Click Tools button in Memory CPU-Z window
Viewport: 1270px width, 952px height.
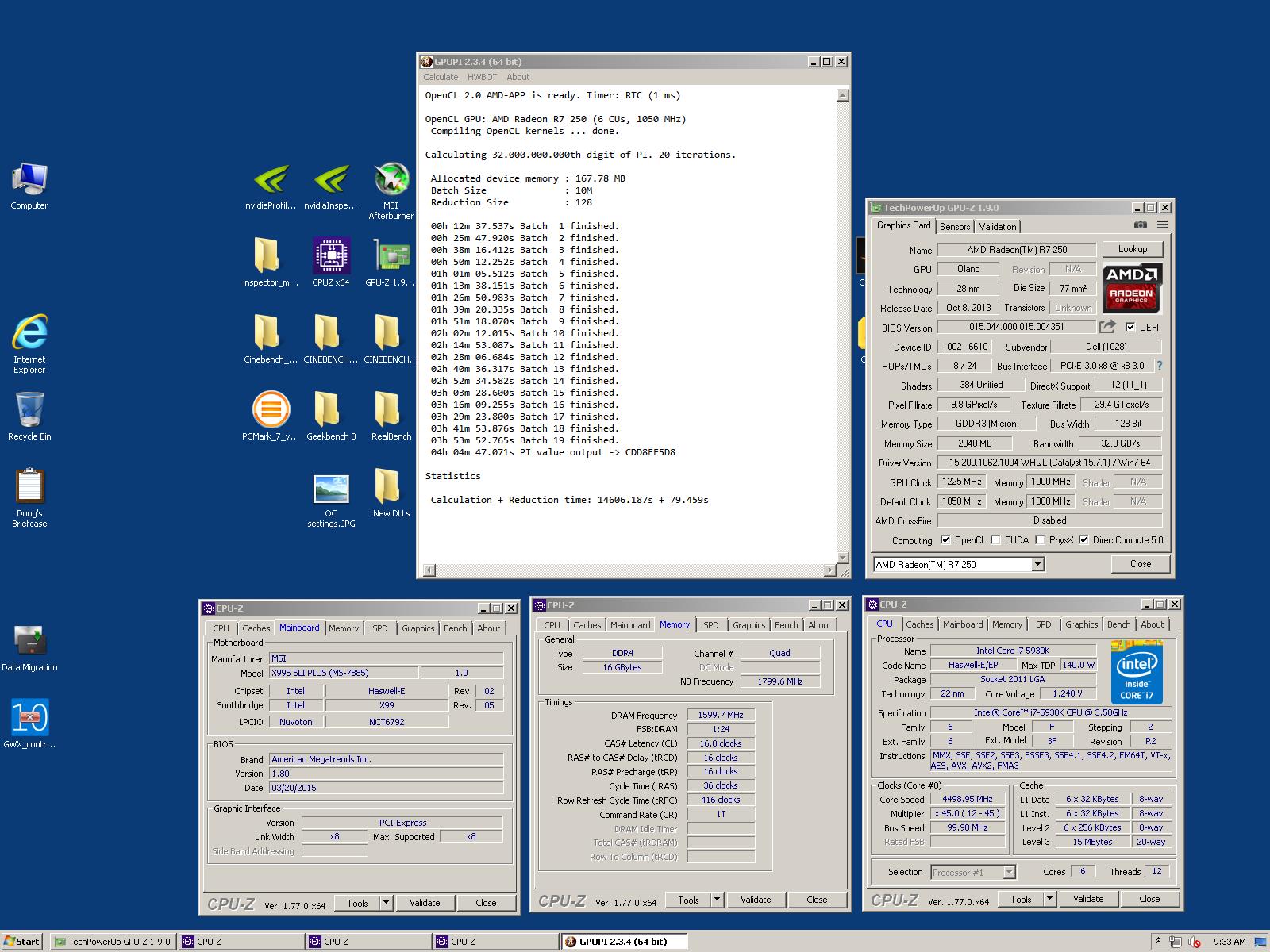point(688,900)
